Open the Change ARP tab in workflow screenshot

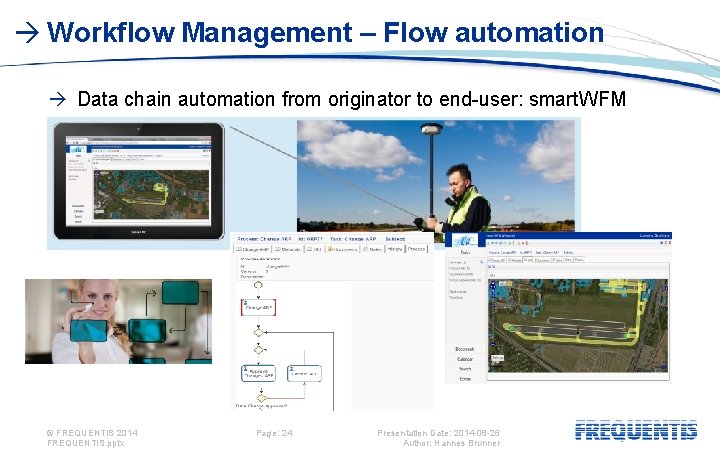252,249
